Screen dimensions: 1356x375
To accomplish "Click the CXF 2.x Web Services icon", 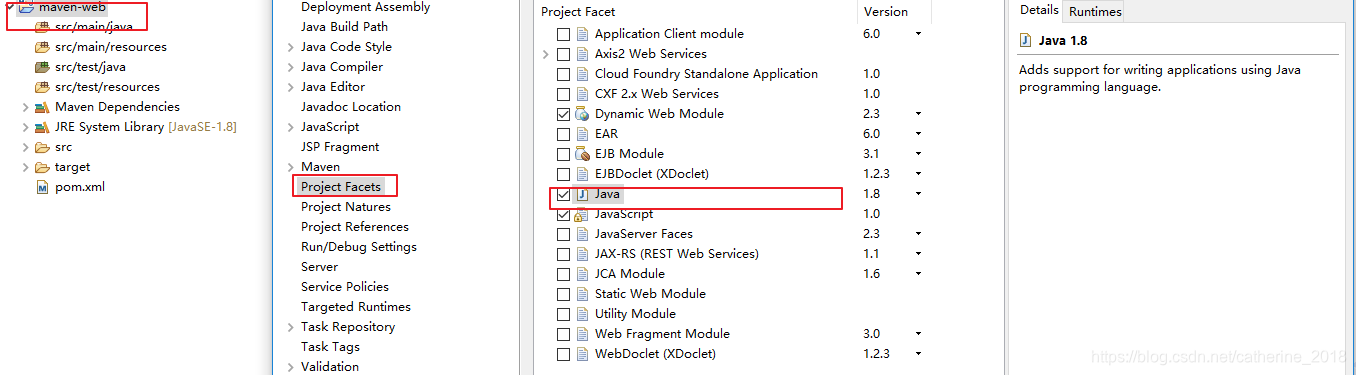I will pyautogui.click(x=582, y=94).
